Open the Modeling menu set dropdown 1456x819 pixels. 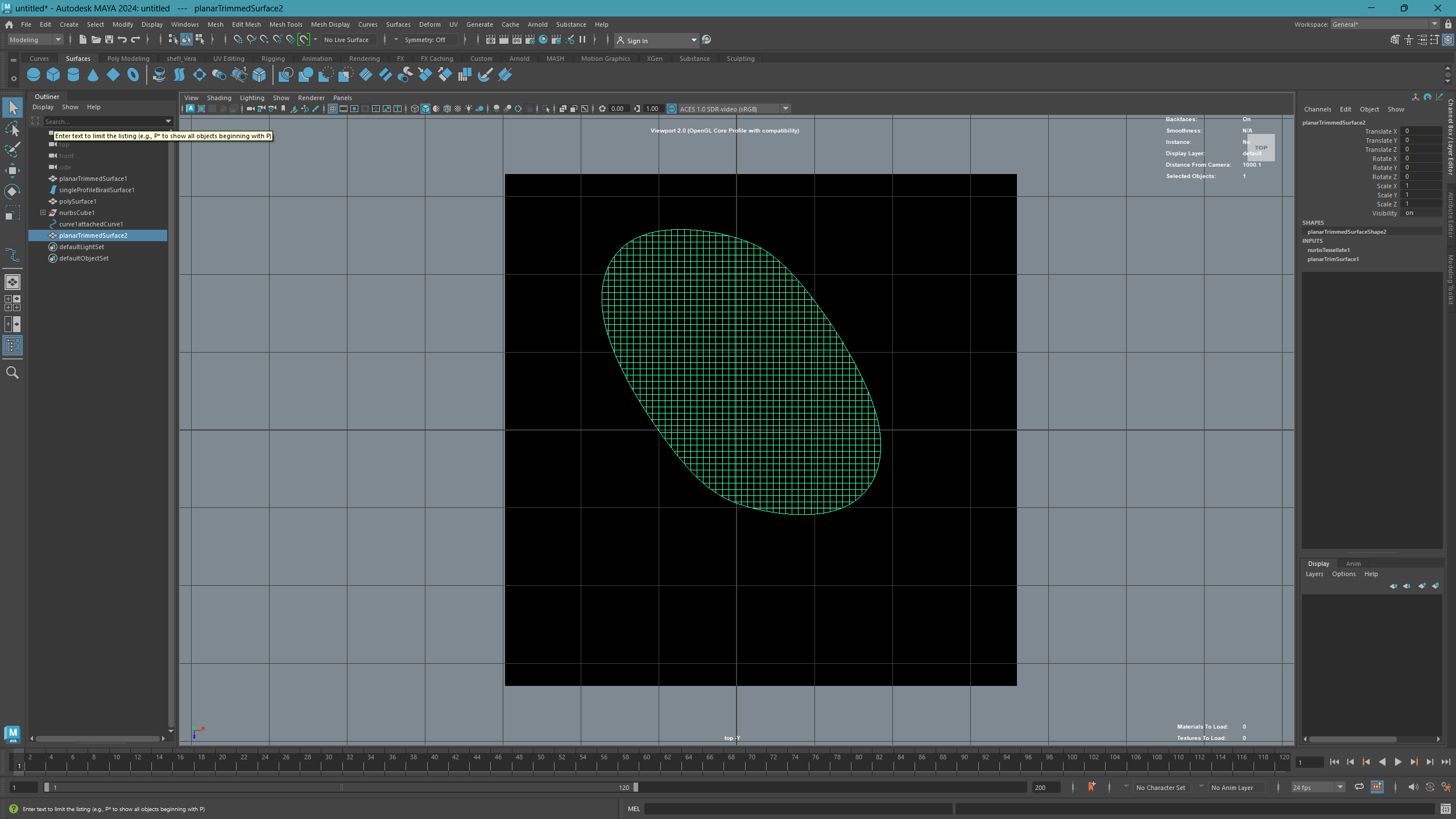pyautogui.click(x=35, y=40)
